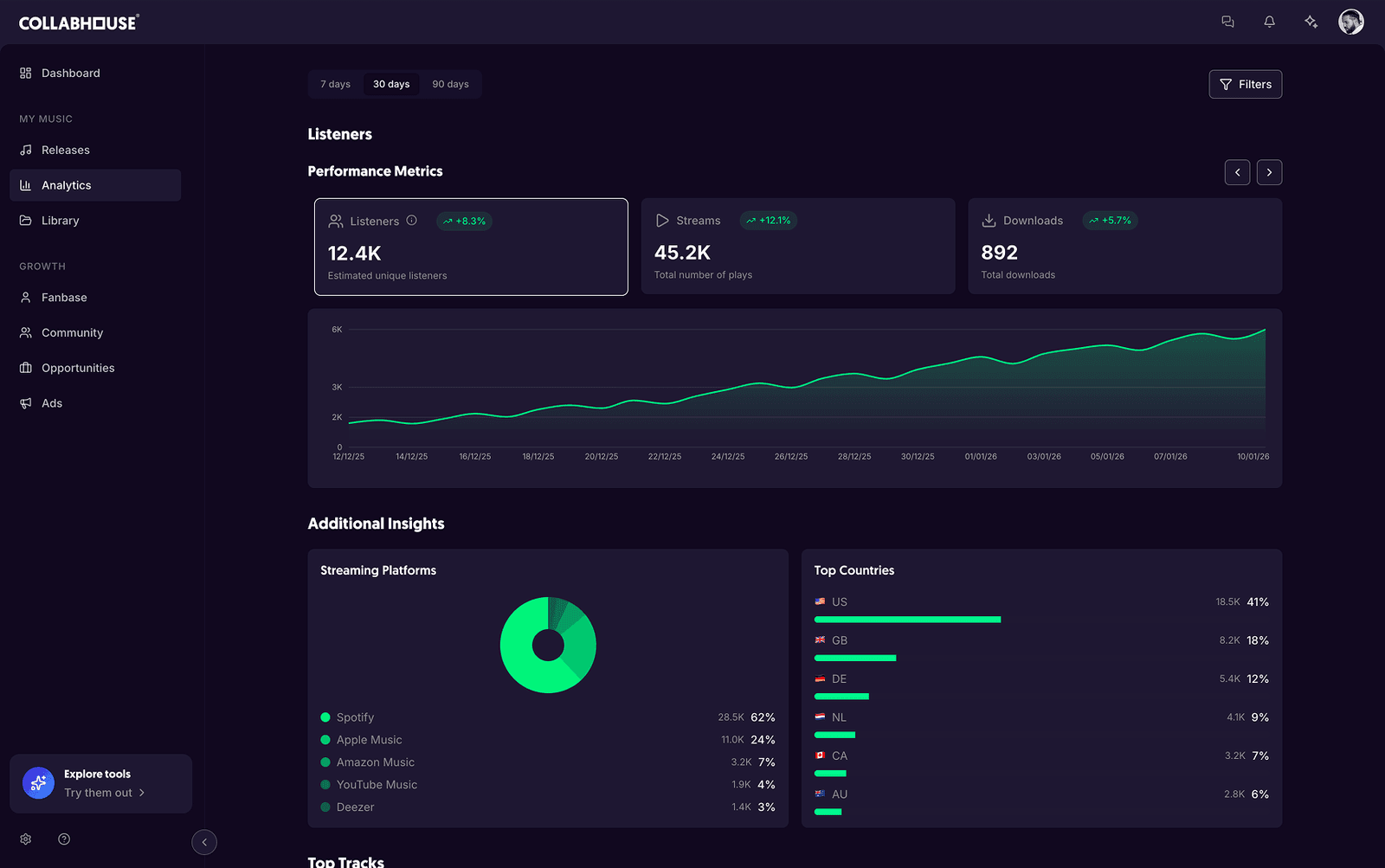Open Community in sidebar
1385x868 pixels.
click(x=95, y=333)
